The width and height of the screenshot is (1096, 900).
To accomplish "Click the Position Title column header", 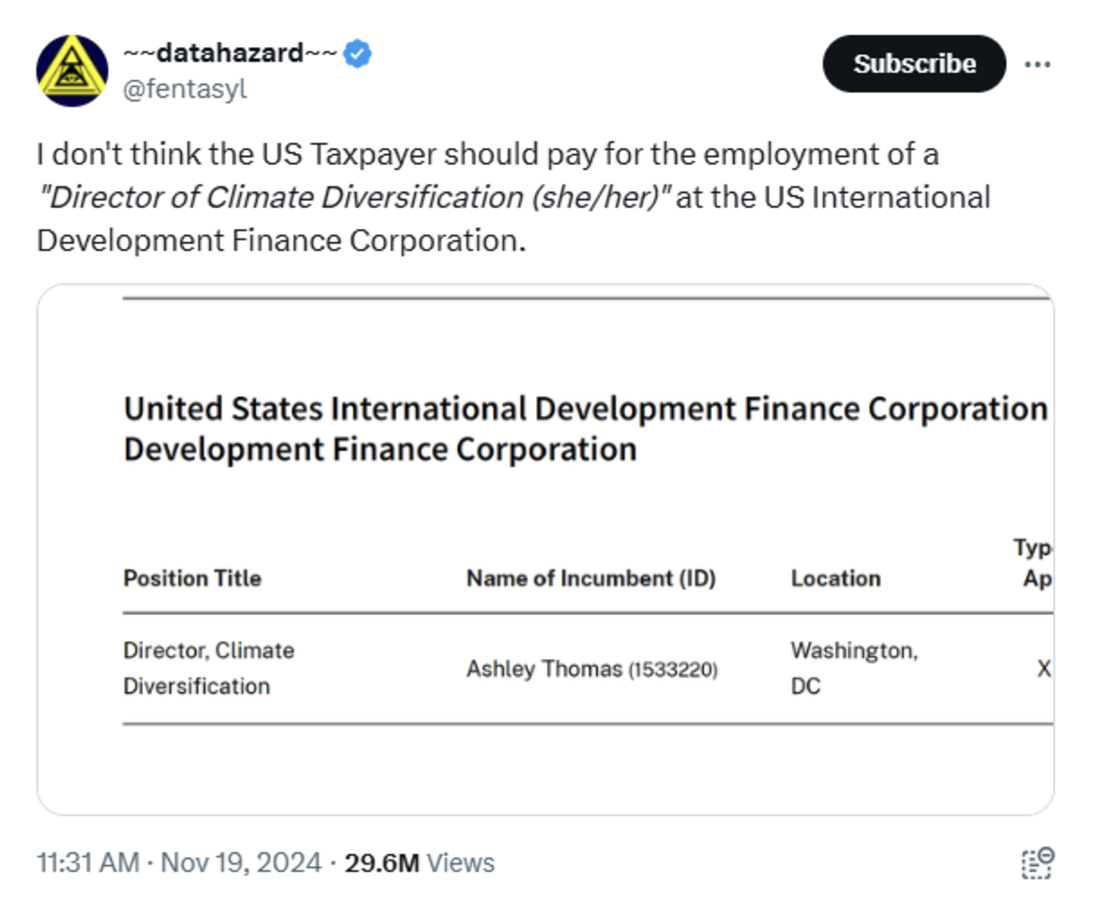I will pyautogui.click(x=192, y=578).
